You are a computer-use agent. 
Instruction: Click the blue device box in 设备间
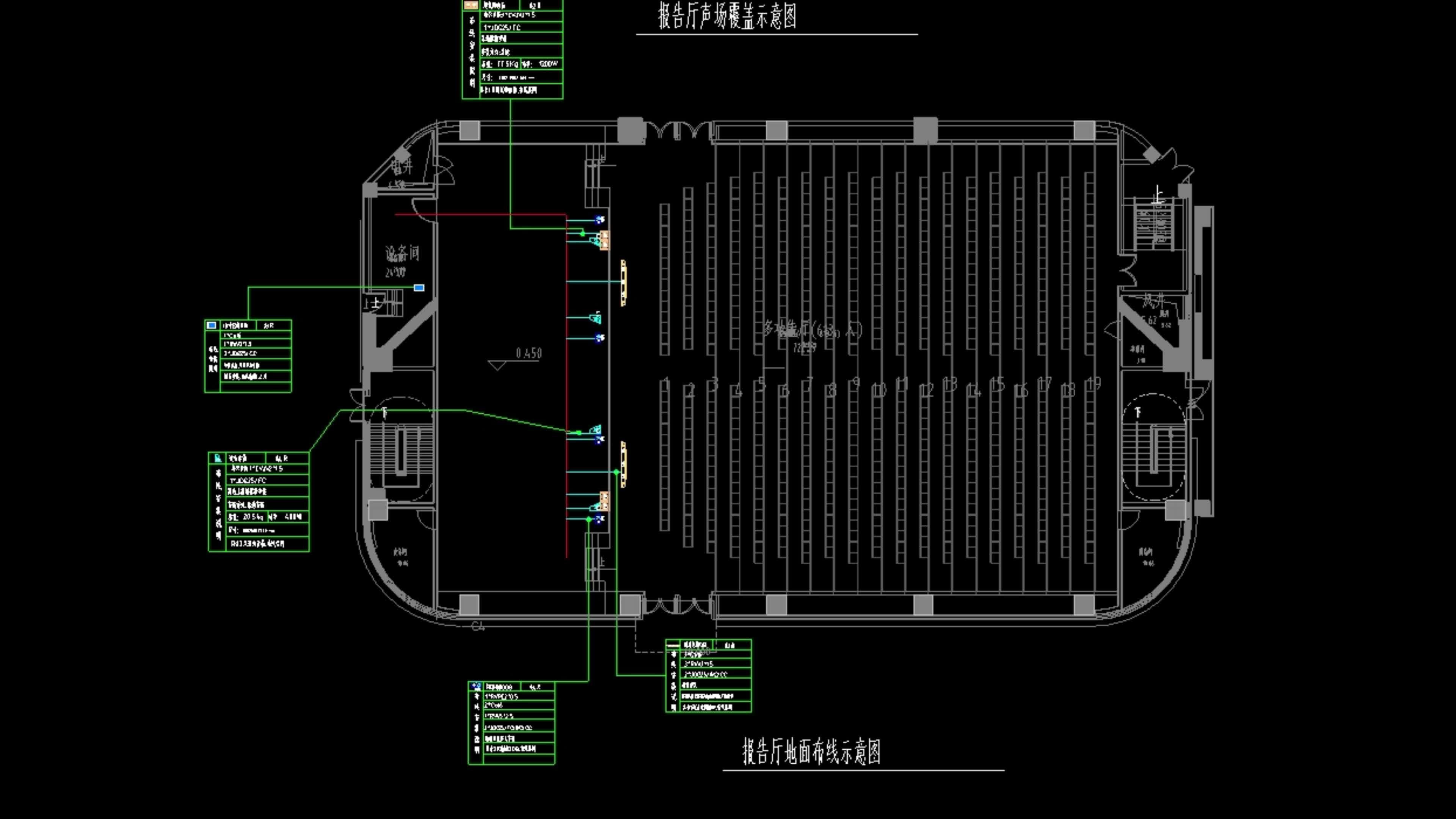pyautogui.click(x=419, y=288)
